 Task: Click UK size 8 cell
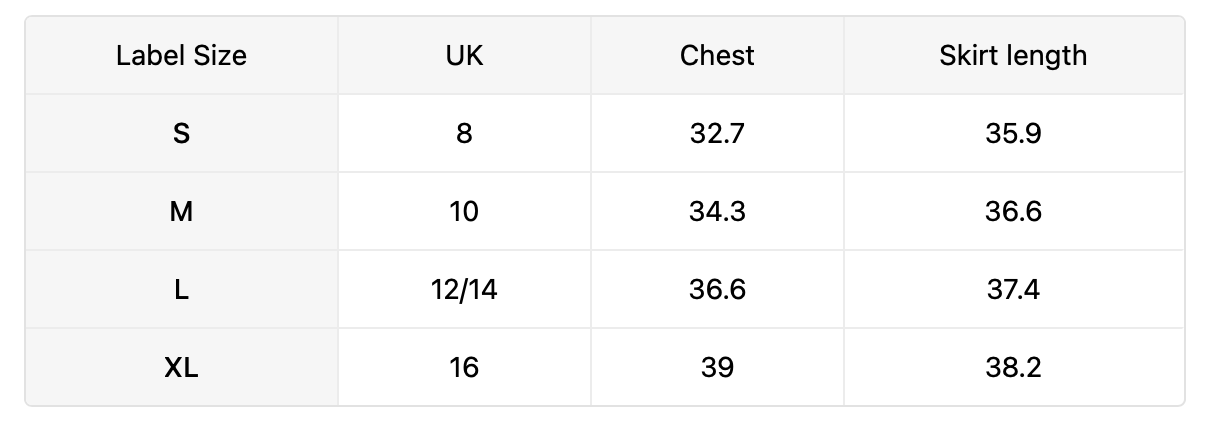tap(464, 133)
